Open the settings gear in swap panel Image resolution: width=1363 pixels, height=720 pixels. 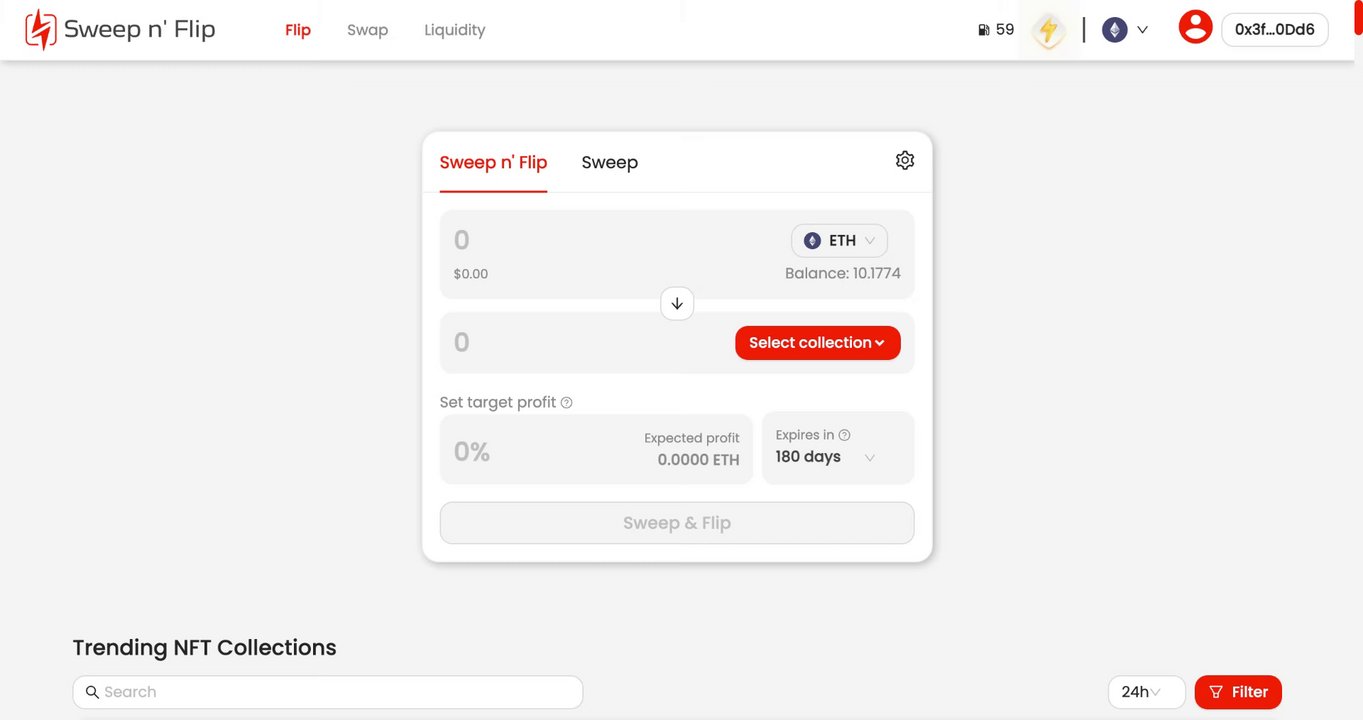pyautogui.click(x=905, y=160)
